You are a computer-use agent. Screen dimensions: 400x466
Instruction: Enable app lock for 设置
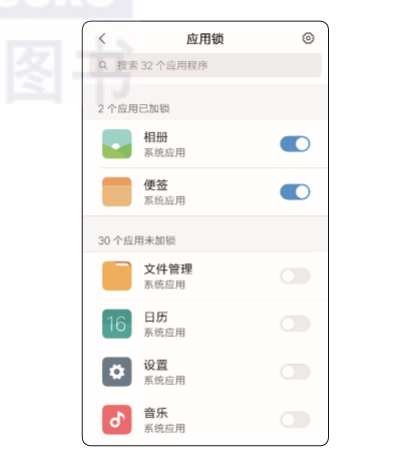[295, 372]
